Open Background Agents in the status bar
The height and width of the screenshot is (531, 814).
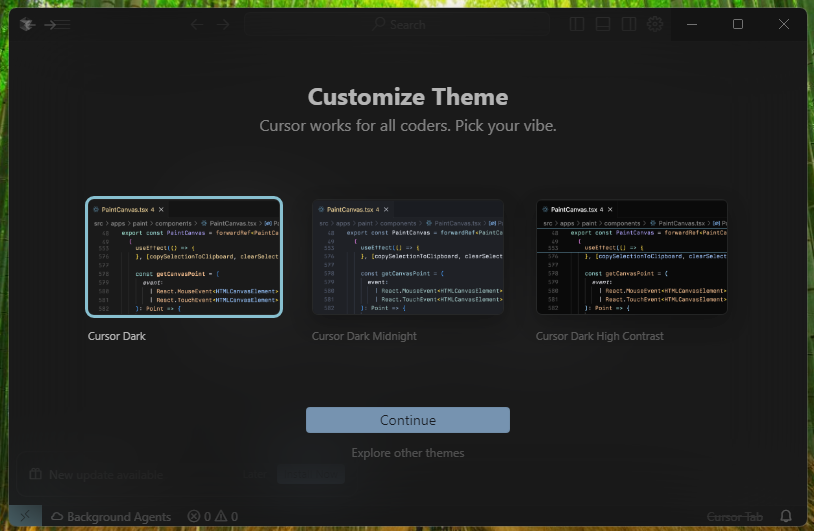tap(111, 516)
